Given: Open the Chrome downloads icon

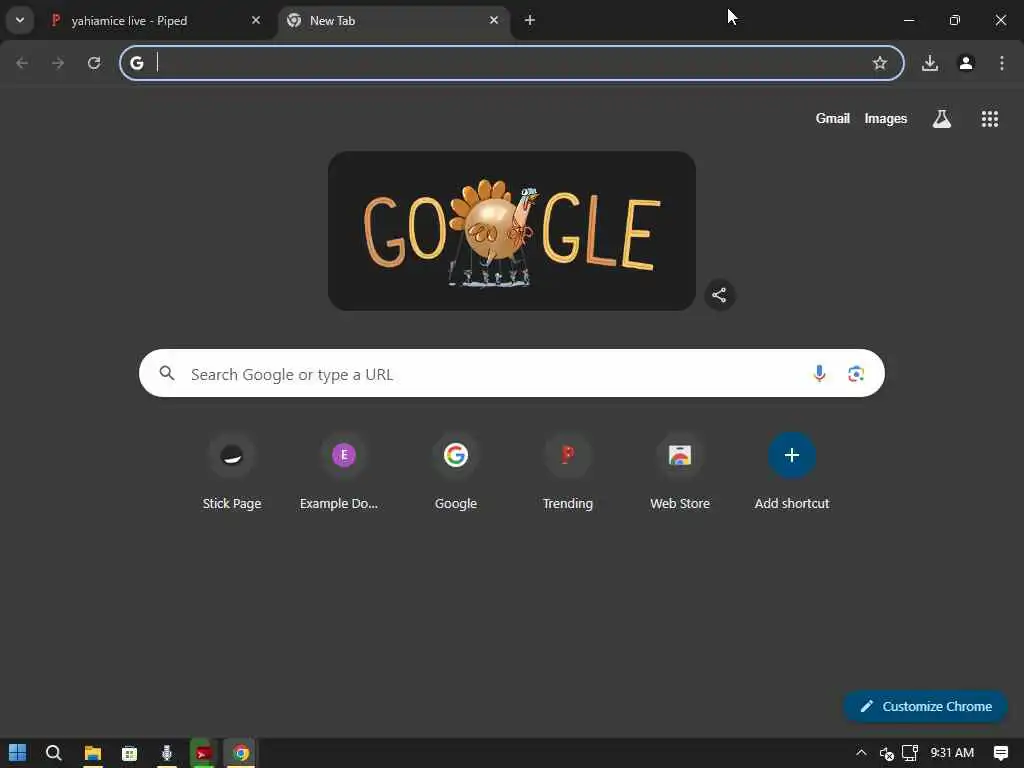Looking at the screenshot, I should coord(930,63).
